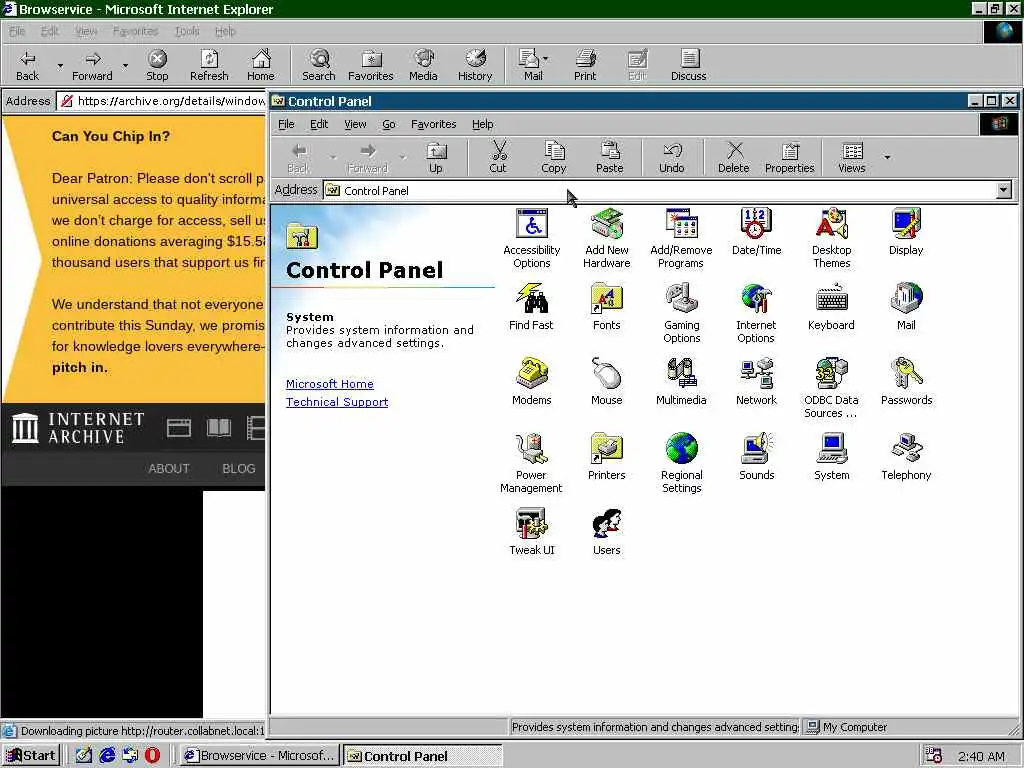Open Add New Hardware applet
This screenshot has height=768, width=1024.
[x=607, y=238]
